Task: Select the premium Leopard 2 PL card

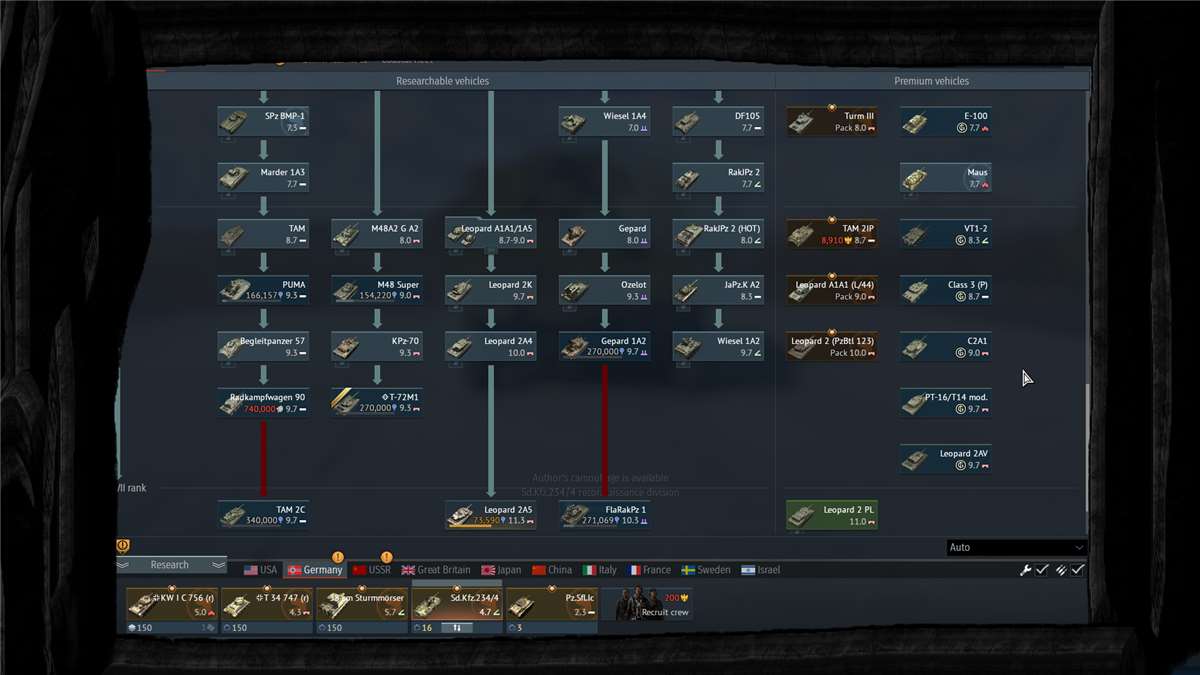Action: click(x=832, y=515)
